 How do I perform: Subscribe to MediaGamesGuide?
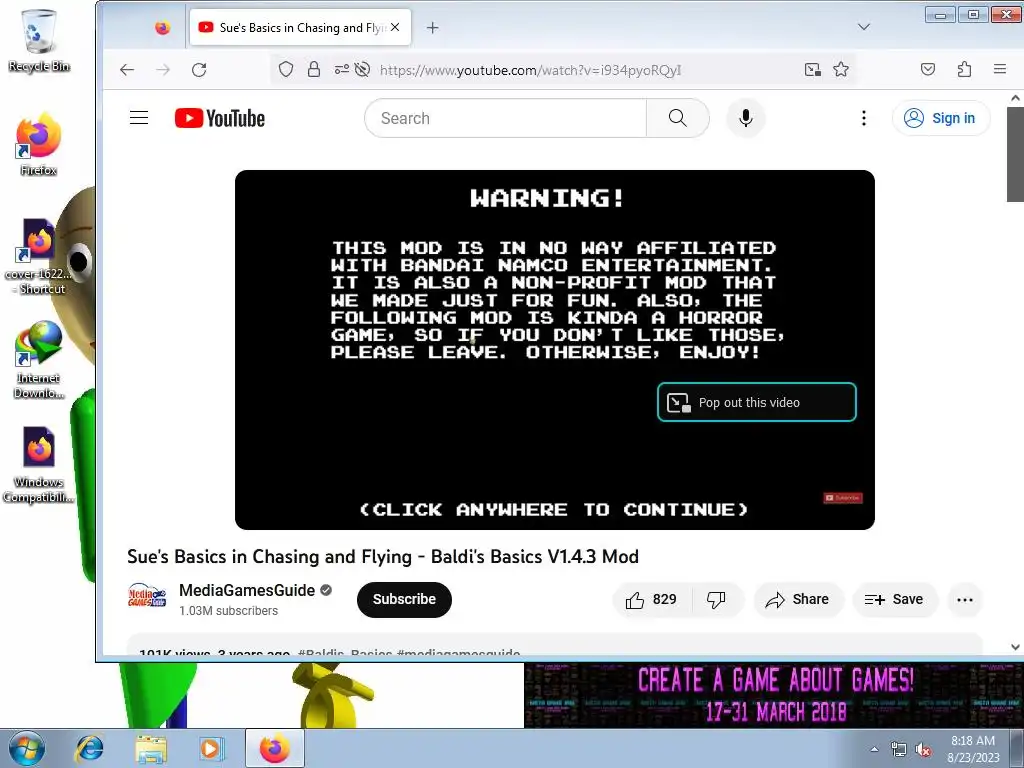coord(404,600)
